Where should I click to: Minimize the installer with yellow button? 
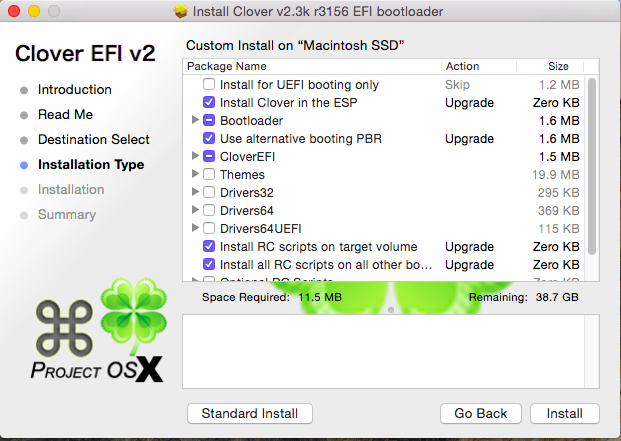[34, 11]
